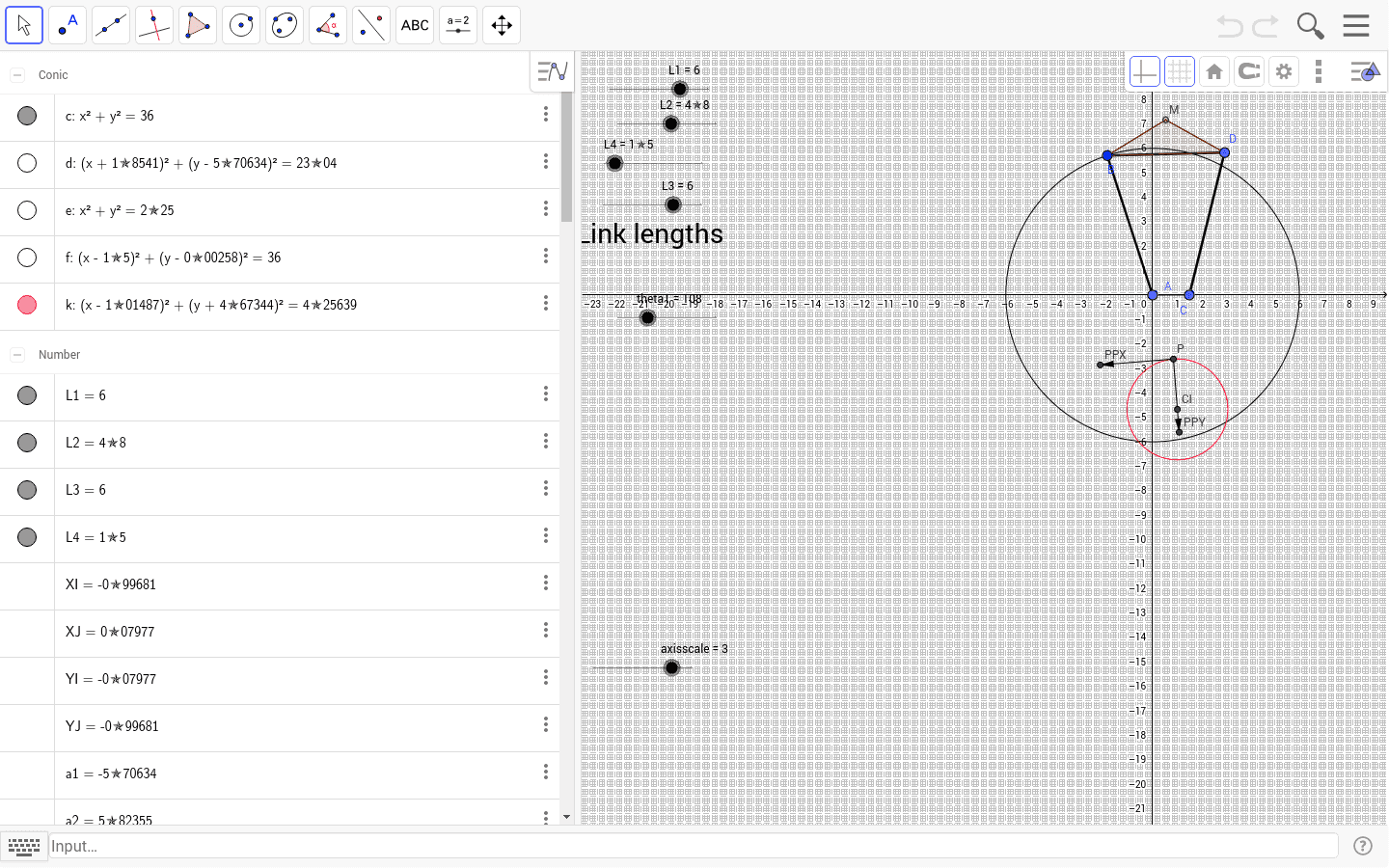Viewport: 1389px width, 868px height.
Task: Select the Move Graphics View tool
Action: [x=502, y=25]
